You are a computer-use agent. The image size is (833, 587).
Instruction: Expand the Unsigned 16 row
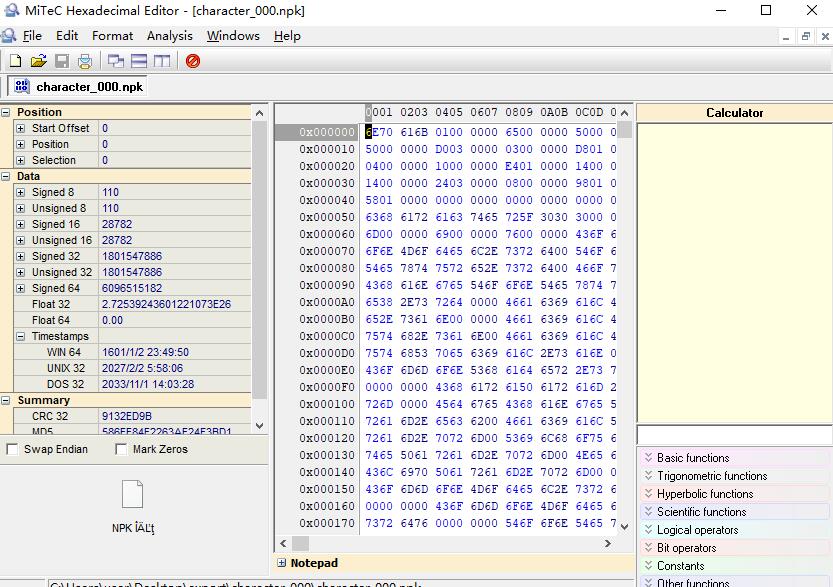tap(21, 240)
